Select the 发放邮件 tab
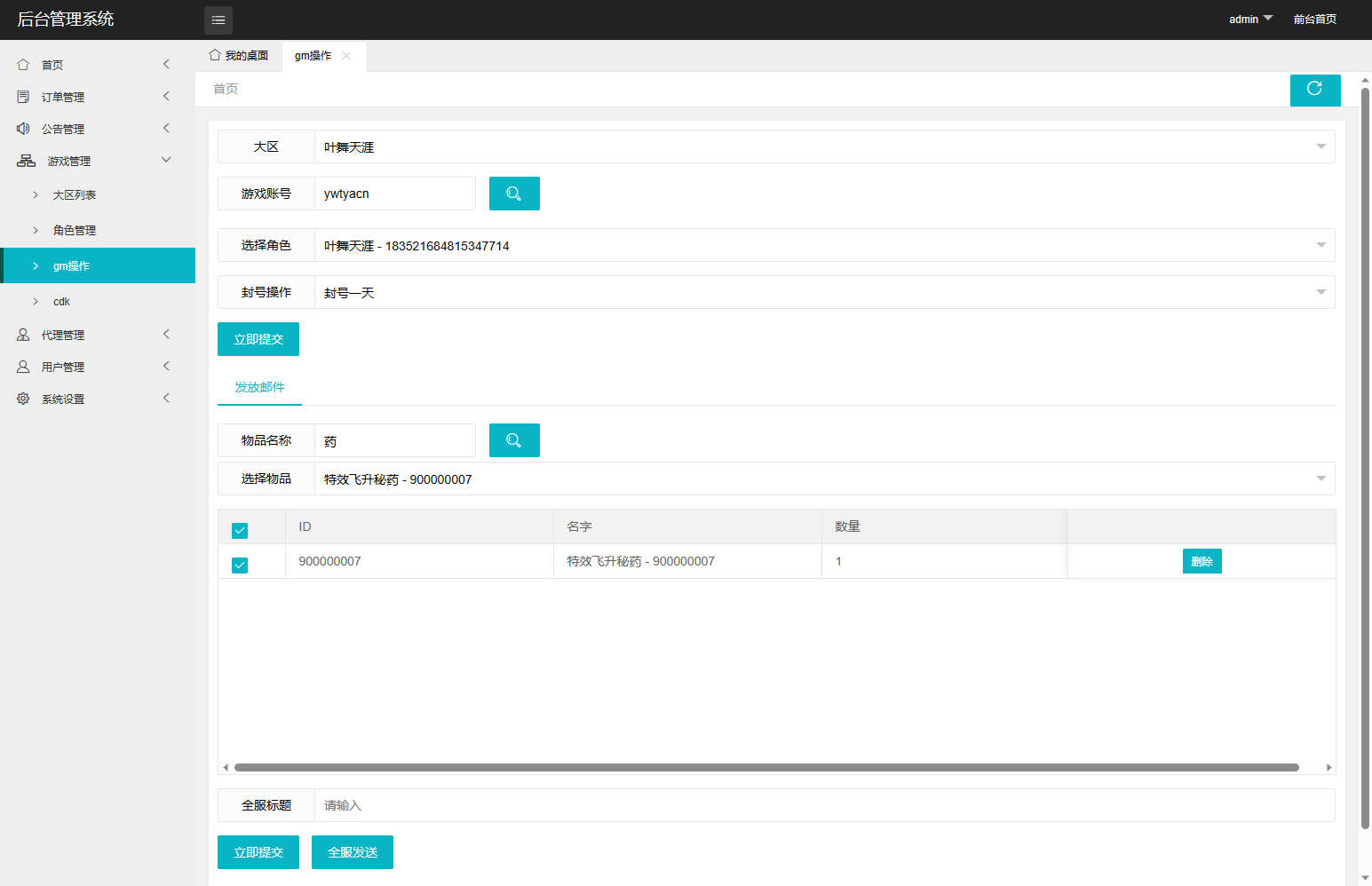Viewport: 1372px width, 886px height. click(x=259, y=387)
